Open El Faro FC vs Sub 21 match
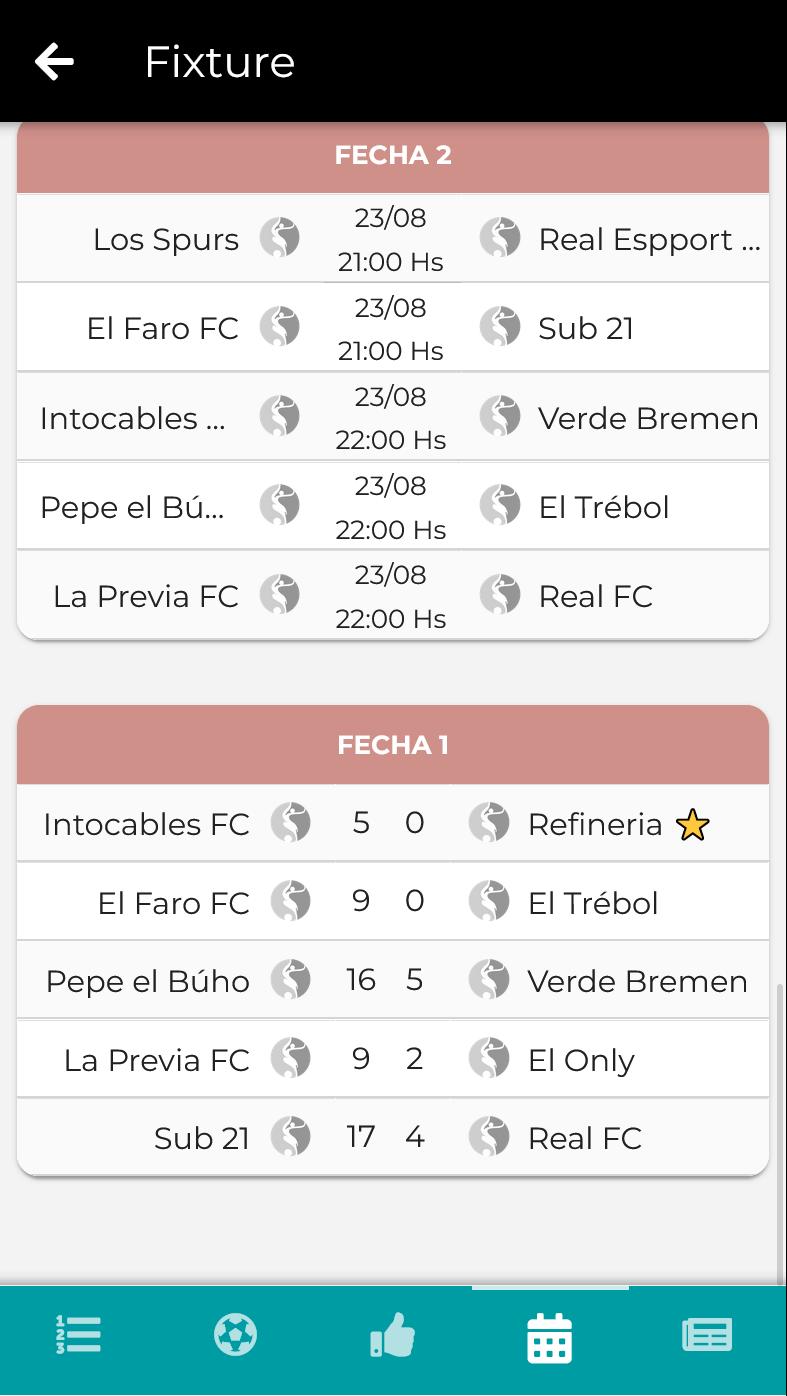787x1396 pixels. (x=393, y=328)
